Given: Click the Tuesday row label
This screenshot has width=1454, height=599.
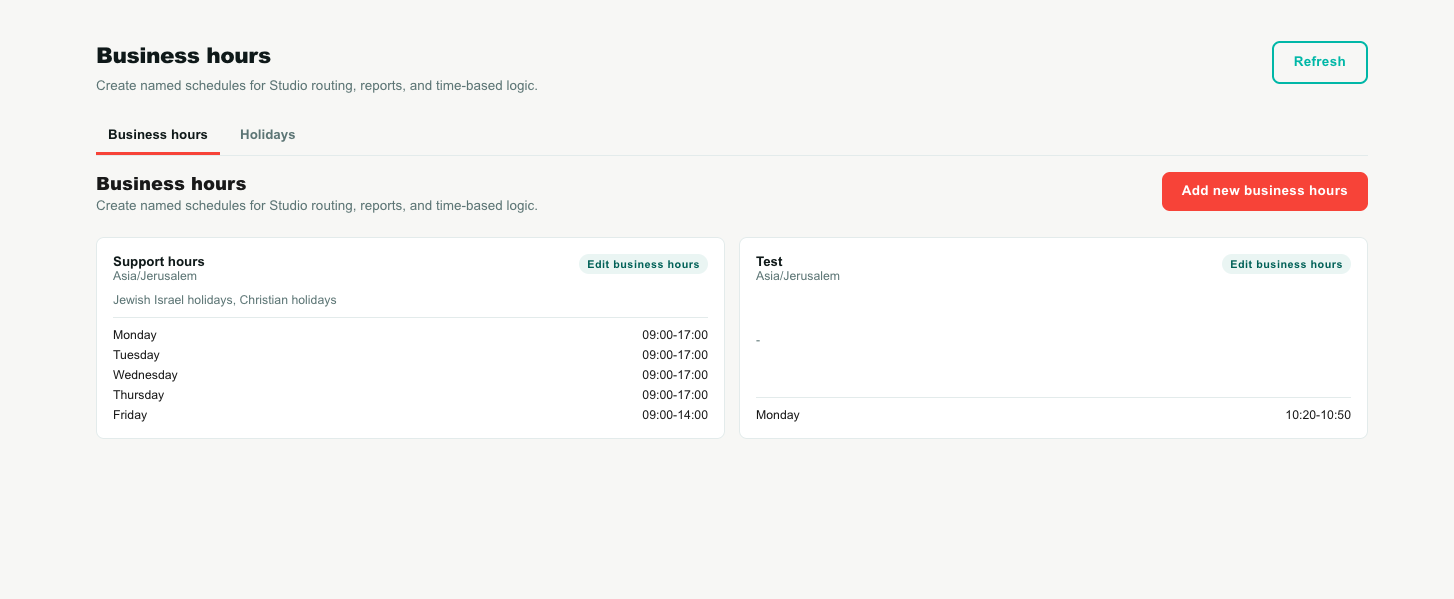Looking at the screenshot, I should [136, 355].
